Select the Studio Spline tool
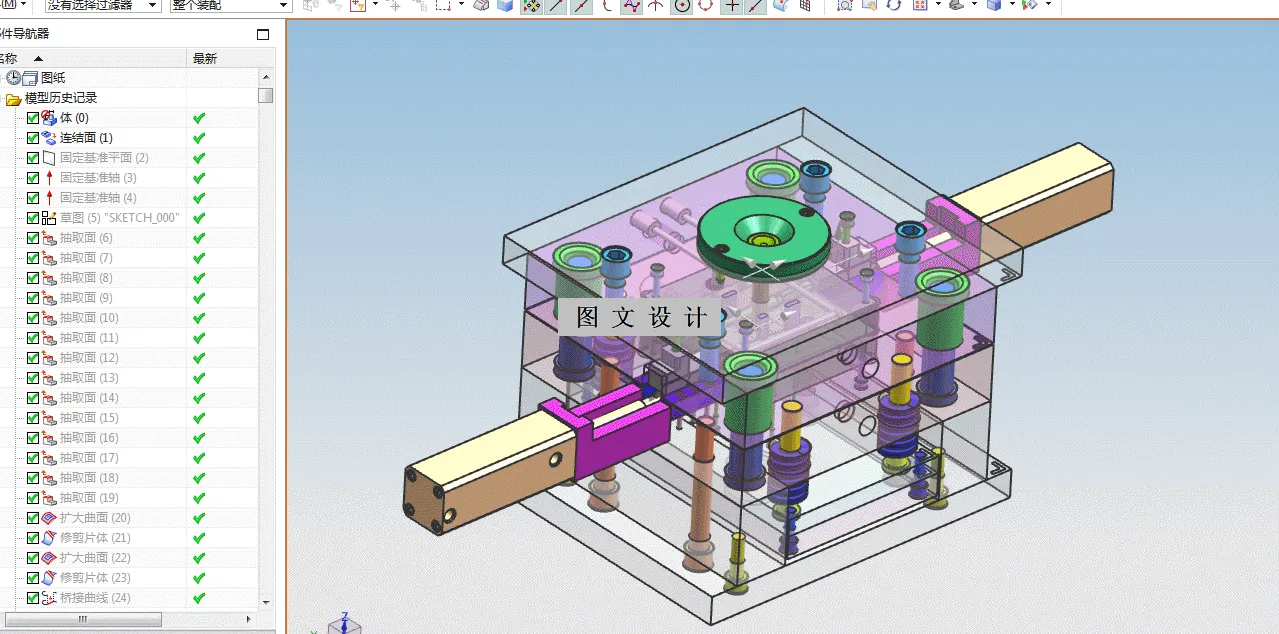 [x=632, y=6]
